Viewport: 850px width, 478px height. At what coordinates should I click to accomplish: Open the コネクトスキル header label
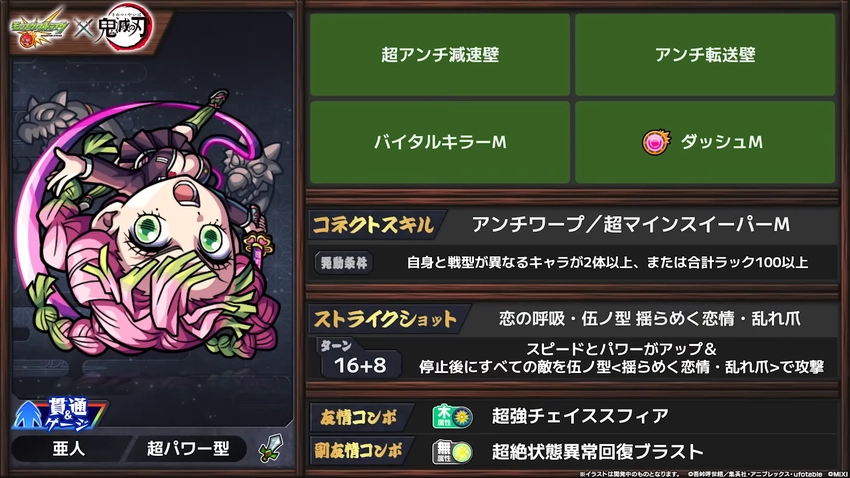click(x=374, y=224)
